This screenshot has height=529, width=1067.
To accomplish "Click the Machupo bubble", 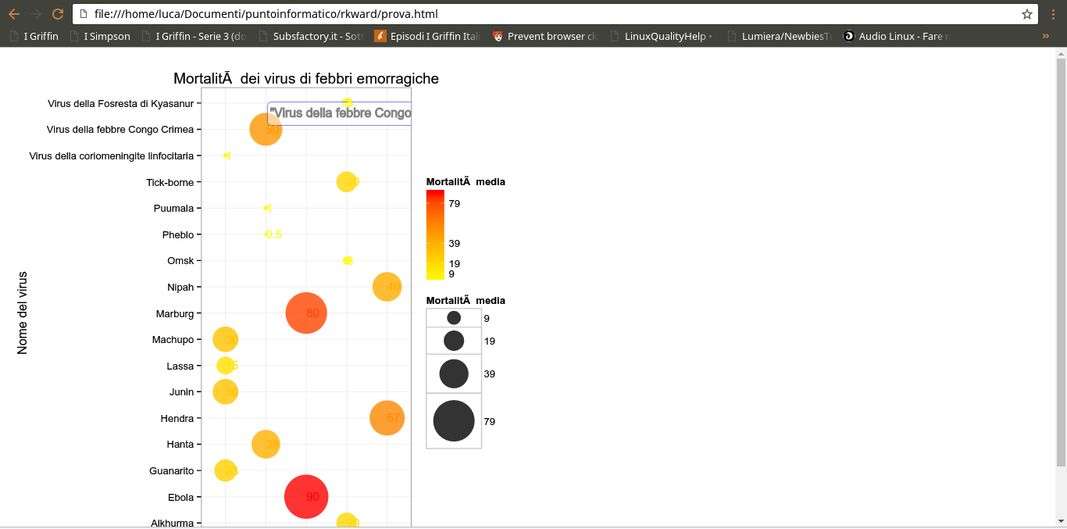I will [x=225, y=339].
